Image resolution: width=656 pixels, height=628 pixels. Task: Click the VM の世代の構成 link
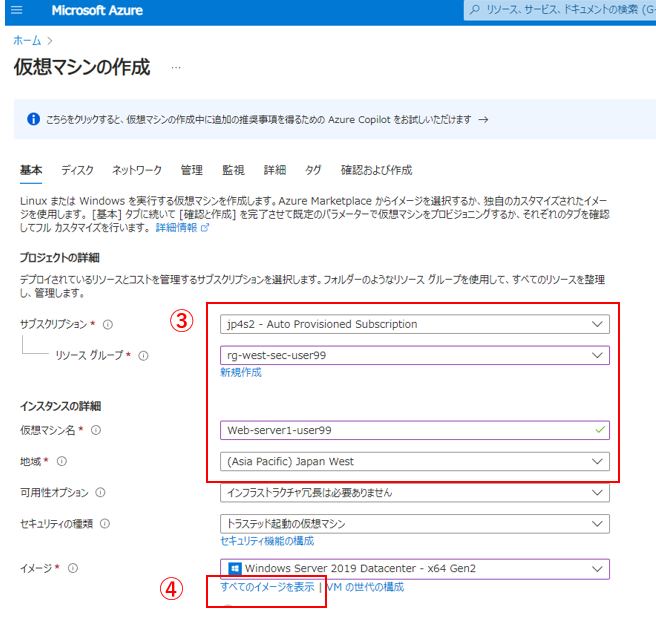(365, 587)
